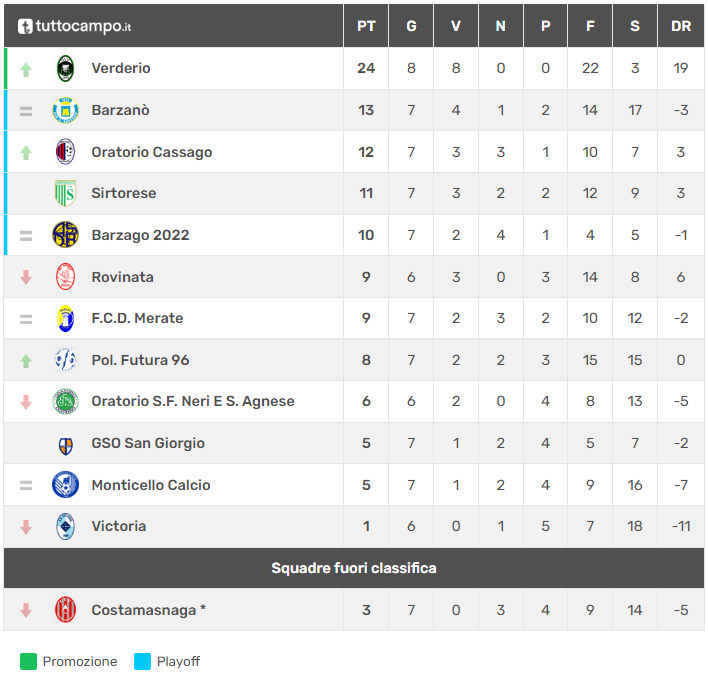Click the DR column header
Screen dimensions: 708x673
[681, 26]
